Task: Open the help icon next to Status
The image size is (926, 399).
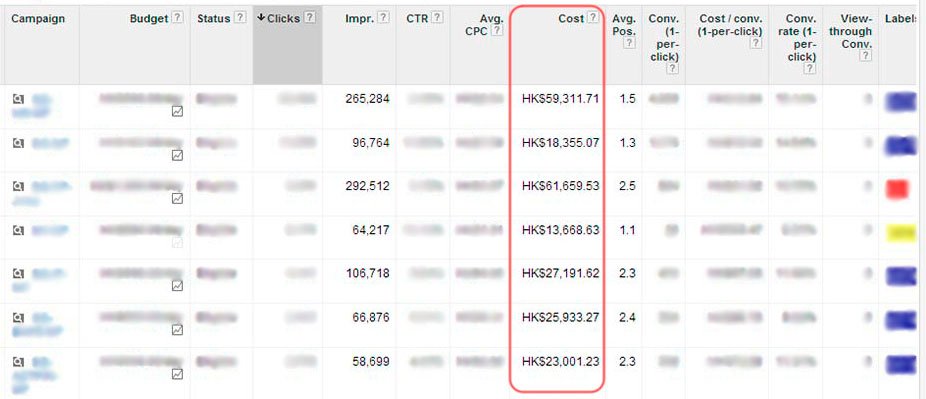Action: tap(239, 18)
